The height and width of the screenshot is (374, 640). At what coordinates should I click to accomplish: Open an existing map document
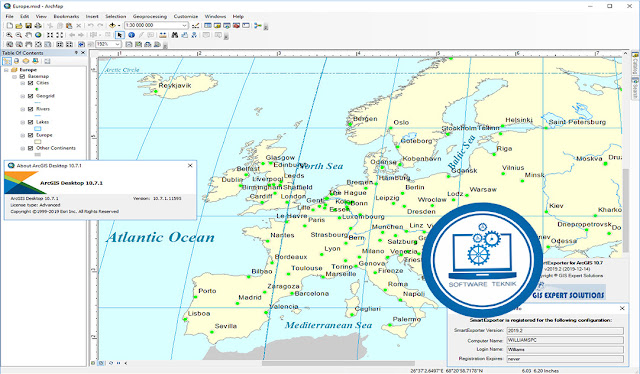pyautogui.click(x=19, y=25)
